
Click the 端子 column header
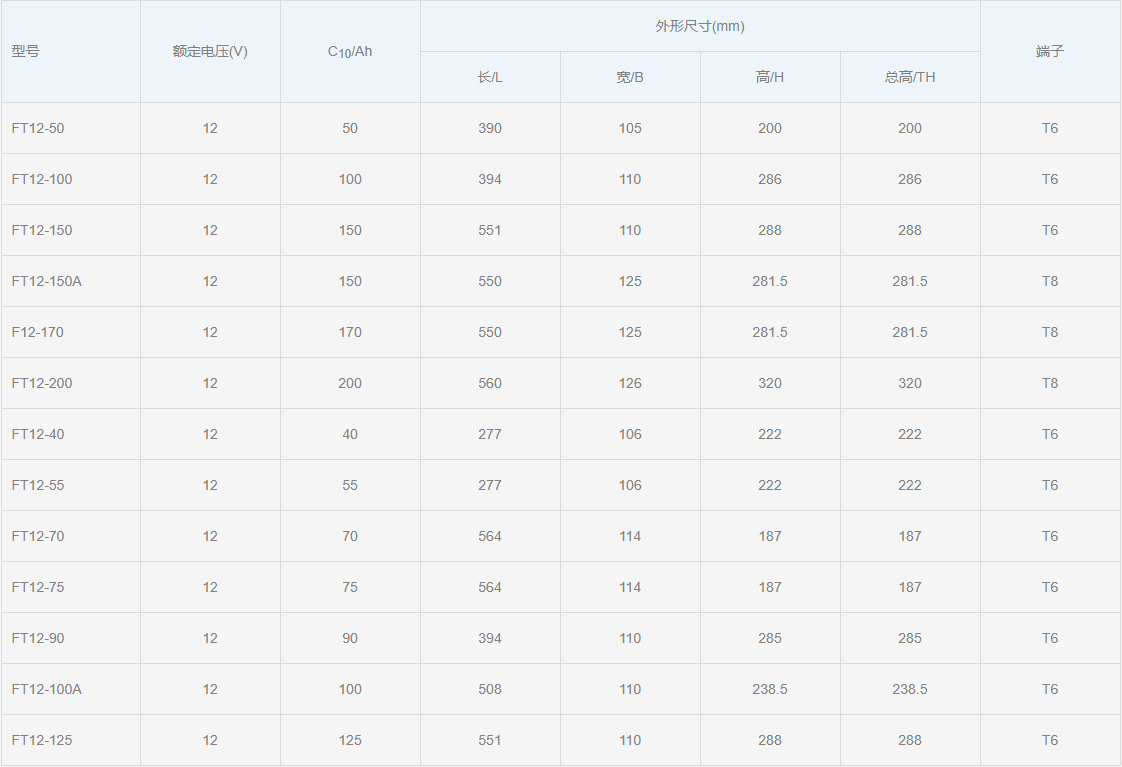(1050, 51)
